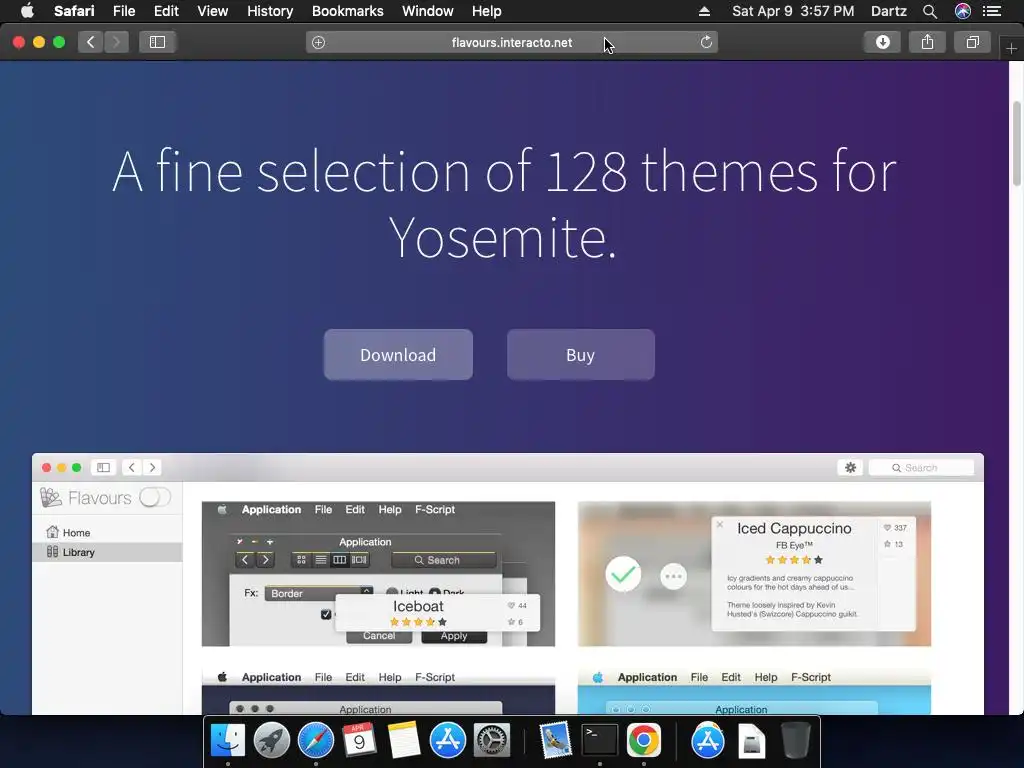Click the Flavours app logo

click(51, 498)
